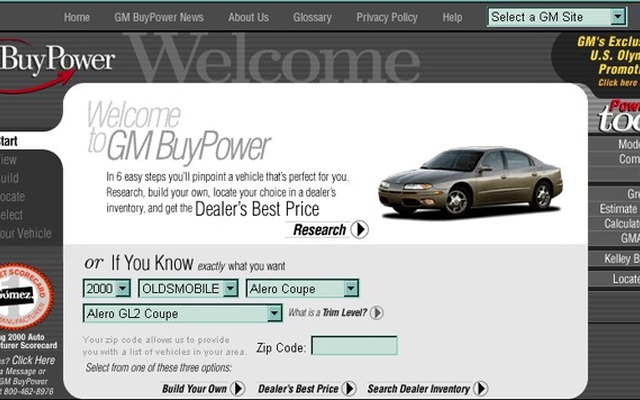Open the OLDSMOBILE make dropdown
This screenshot has width=640, height=400.
[188, 289]
